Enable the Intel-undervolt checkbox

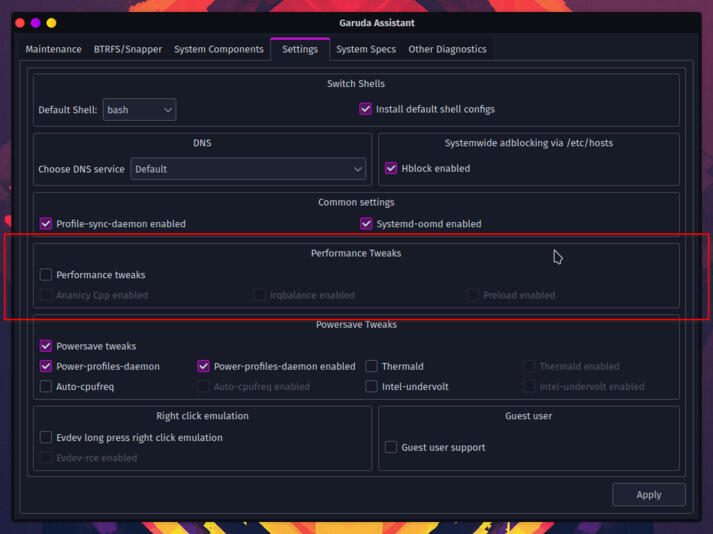click(x=371, y=387)
